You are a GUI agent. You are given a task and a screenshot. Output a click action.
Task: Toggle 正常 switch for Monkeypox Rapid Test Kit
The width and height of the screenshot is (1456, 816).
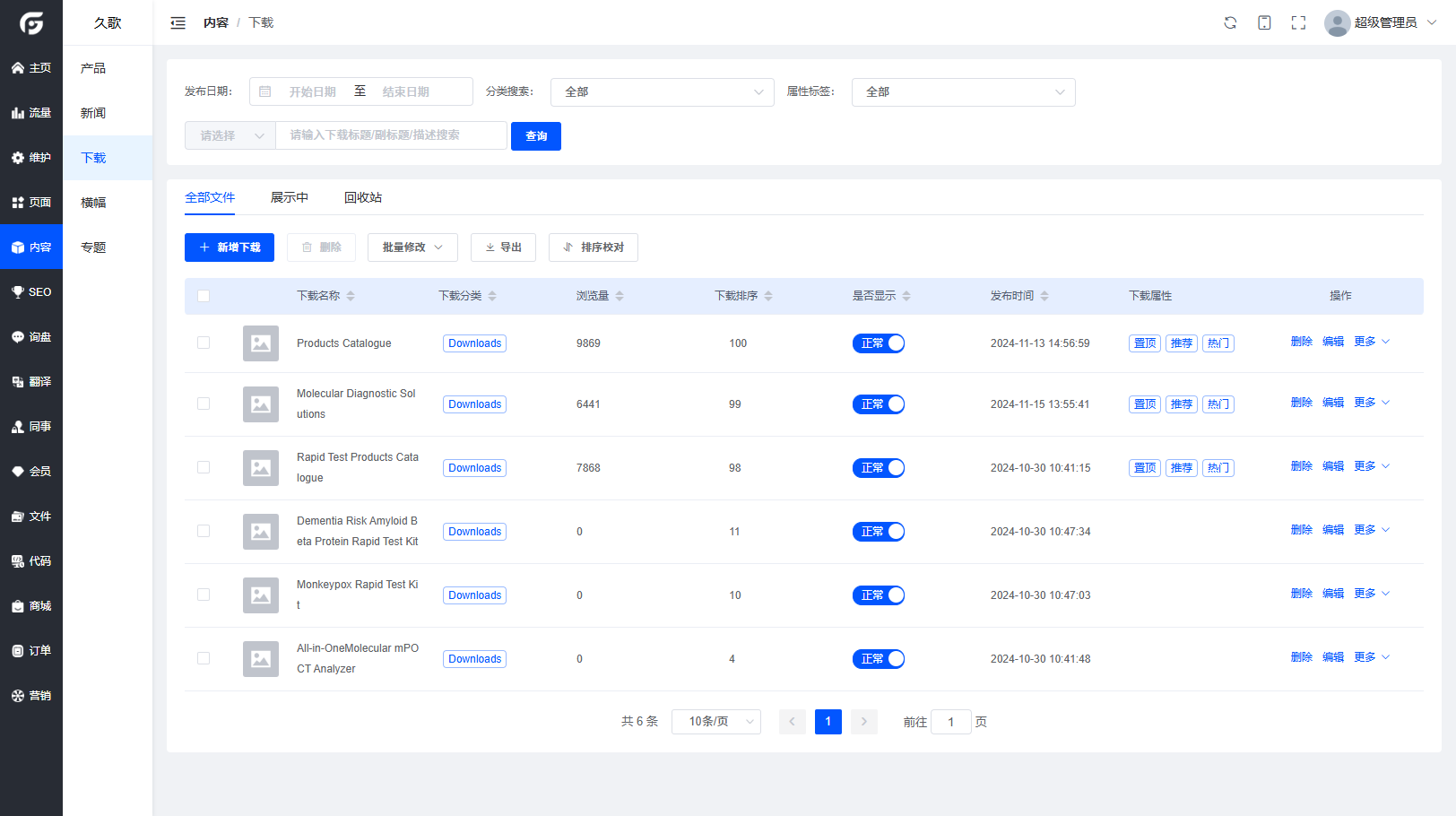pyautogui.click(x=879, y=595)
